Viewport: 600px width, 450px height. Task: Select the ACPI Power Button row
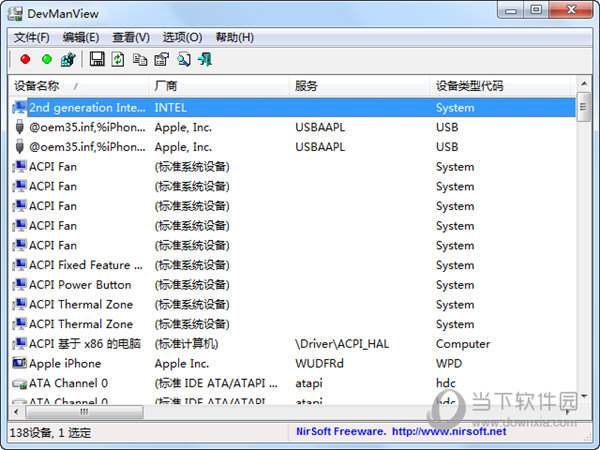click(x=293, y=285)
